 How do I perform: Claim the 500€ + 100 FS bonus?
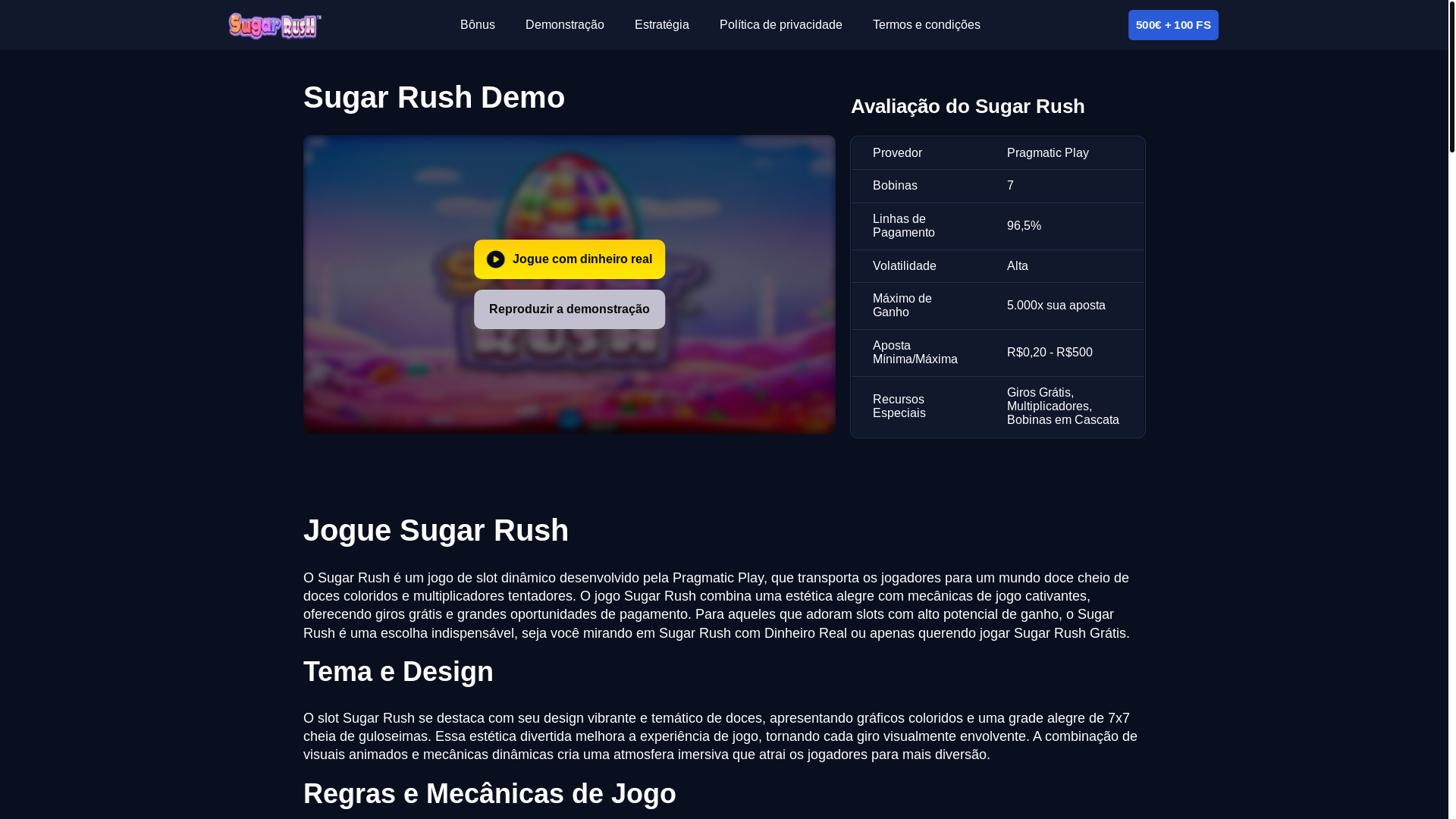point(1173,25)
